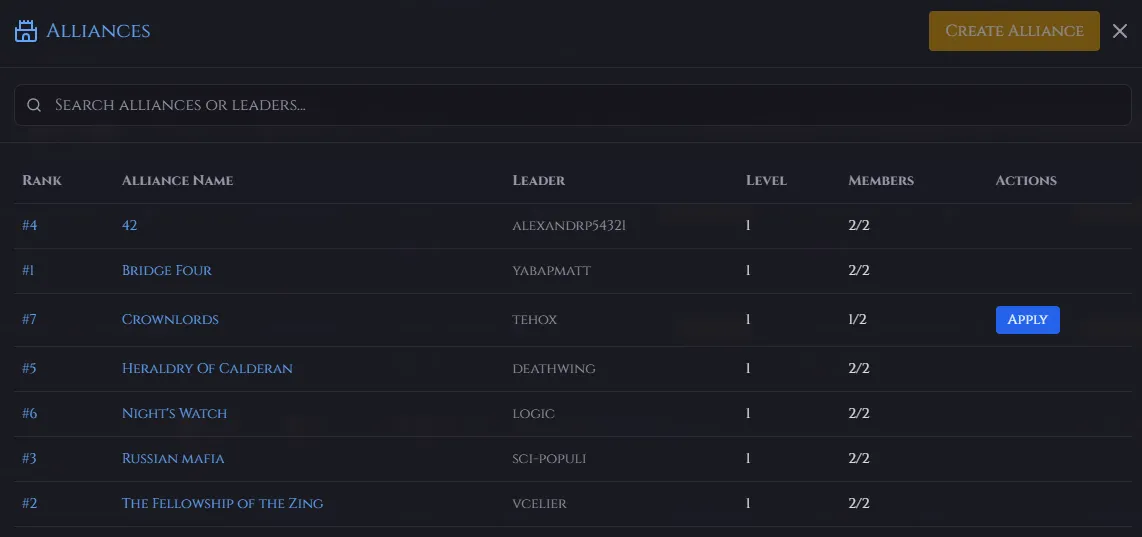
Task: Open the Night's Watch alliance
Action: coord(174,413)
